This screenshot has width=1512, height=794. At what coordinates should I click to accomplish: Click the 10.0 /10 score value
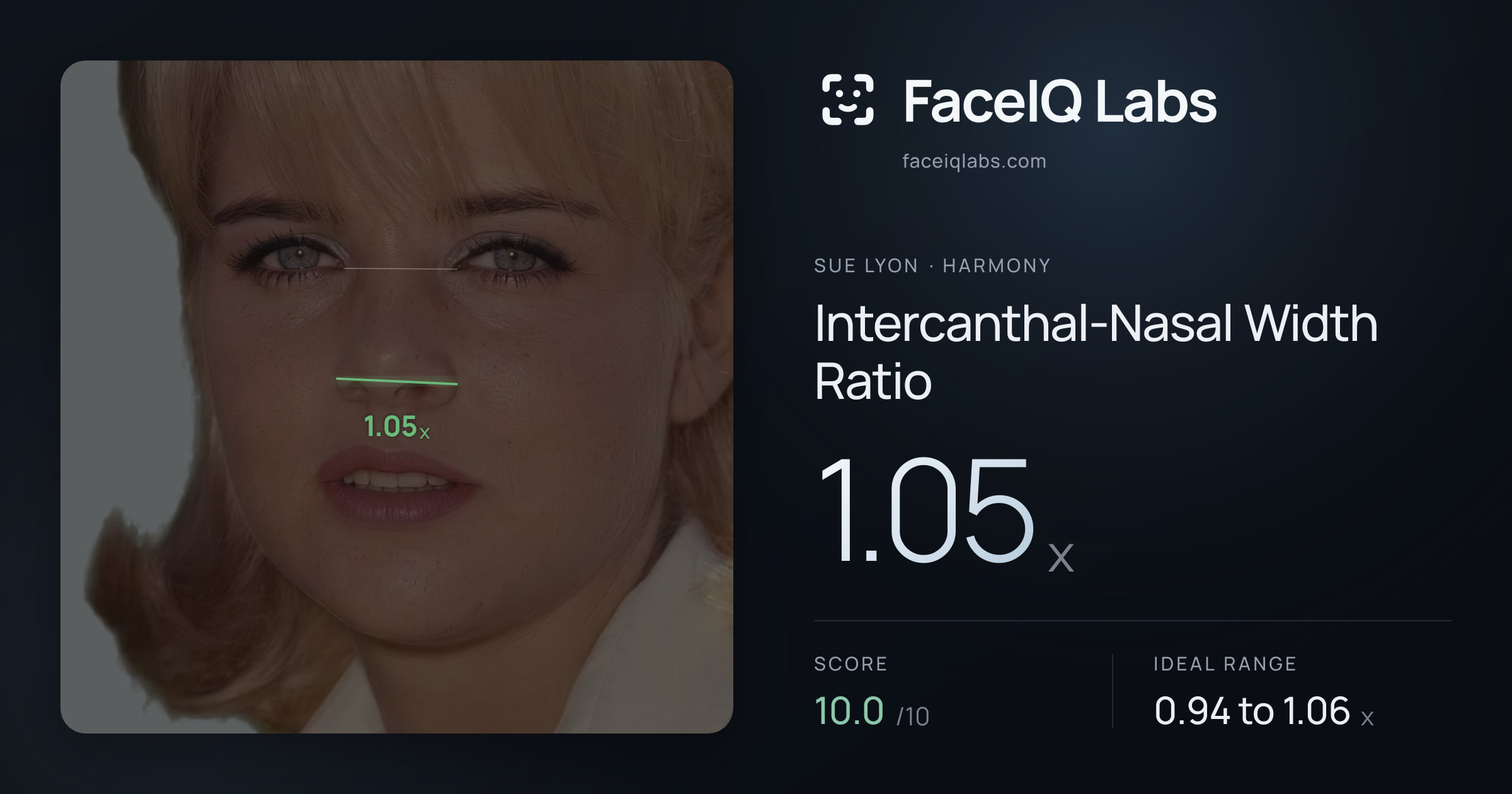(x=872, y=711)
